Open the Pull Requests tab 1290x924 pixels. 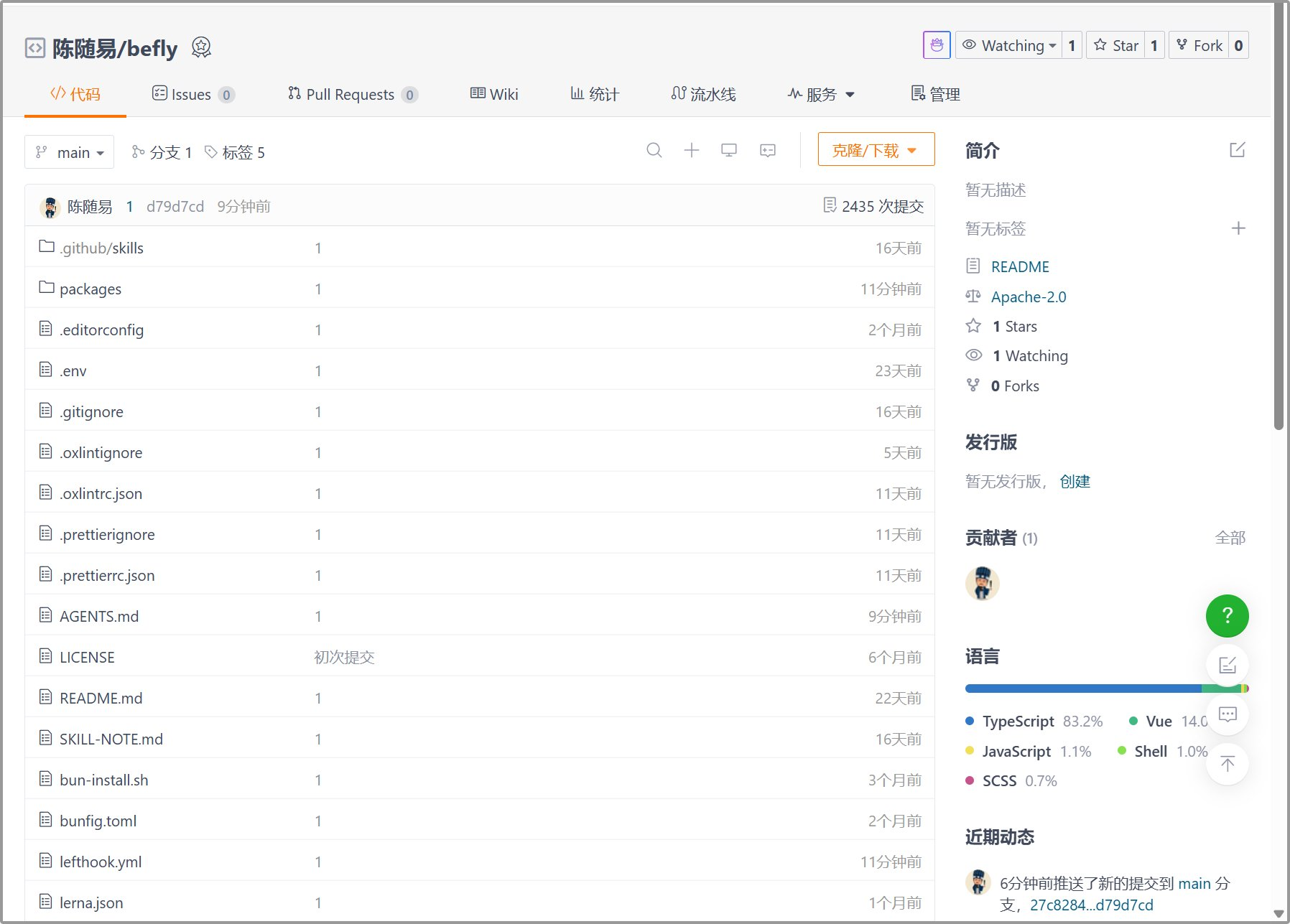pos(353,94)
